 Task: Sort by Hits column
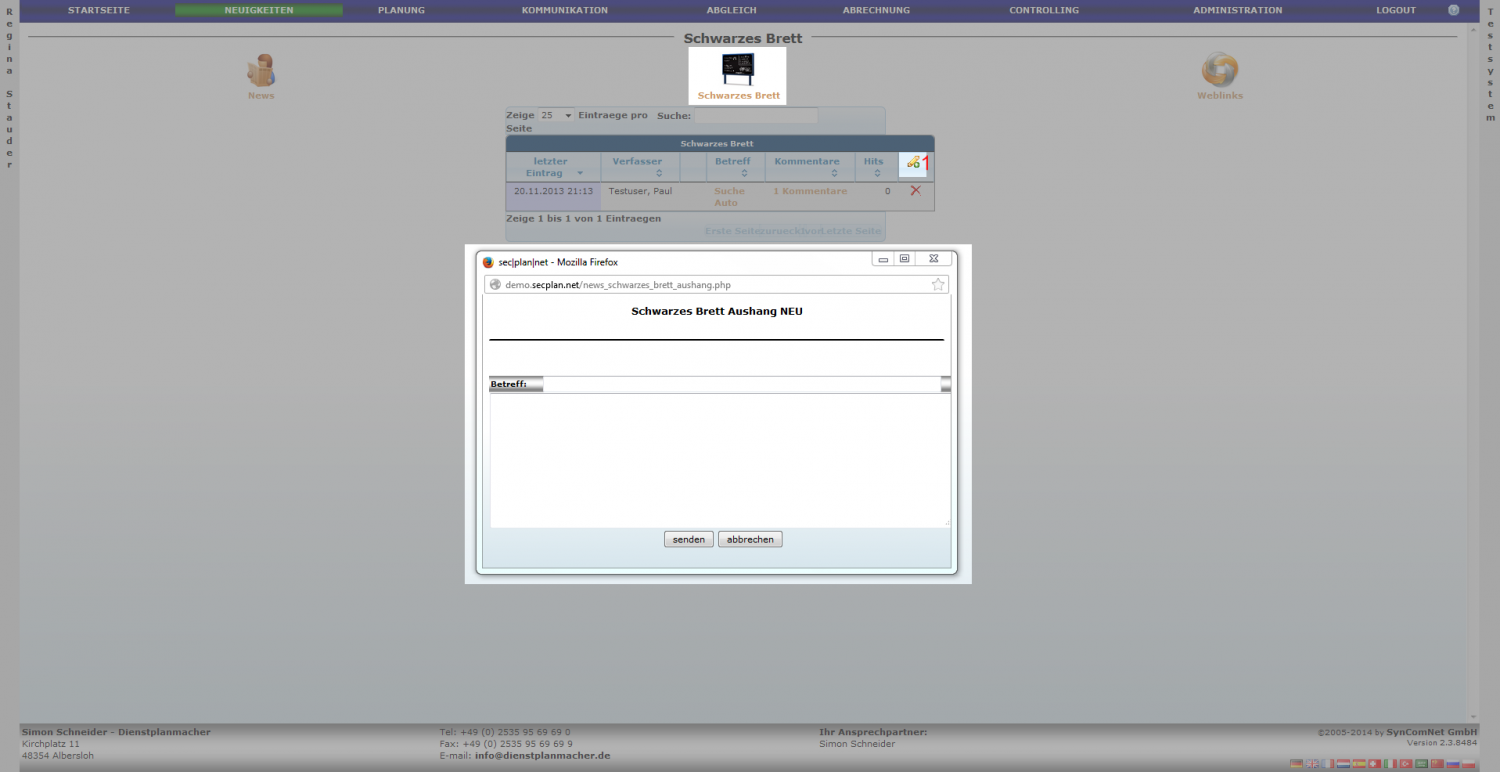click(874, 167)
